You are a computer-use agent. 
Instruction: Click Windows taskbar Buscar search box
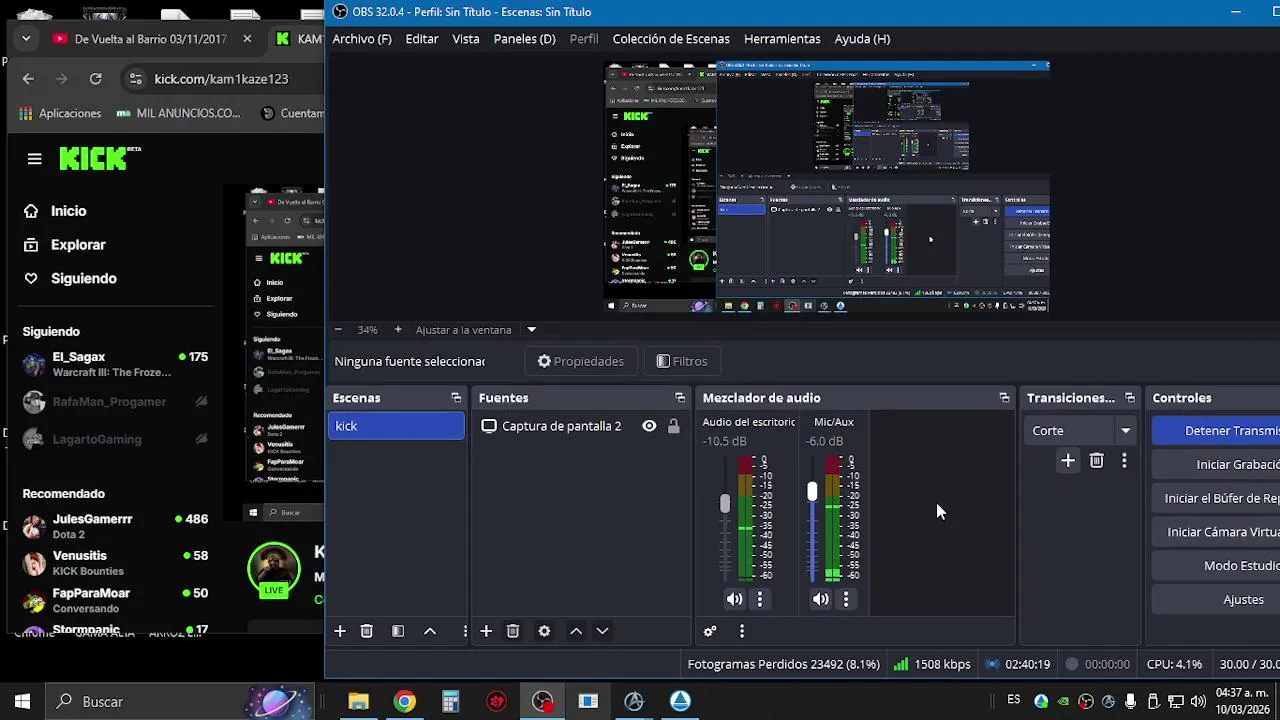coord(182,701)
